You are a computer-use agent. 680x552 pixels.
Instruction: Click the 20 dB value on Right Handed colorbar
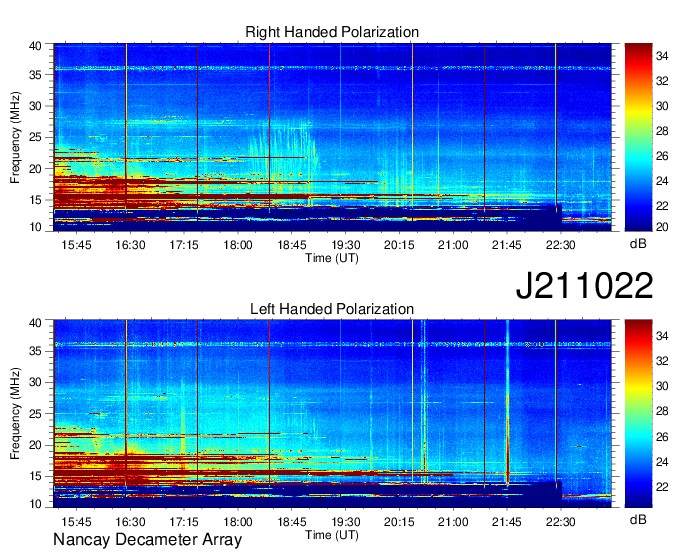pos(662,227)
